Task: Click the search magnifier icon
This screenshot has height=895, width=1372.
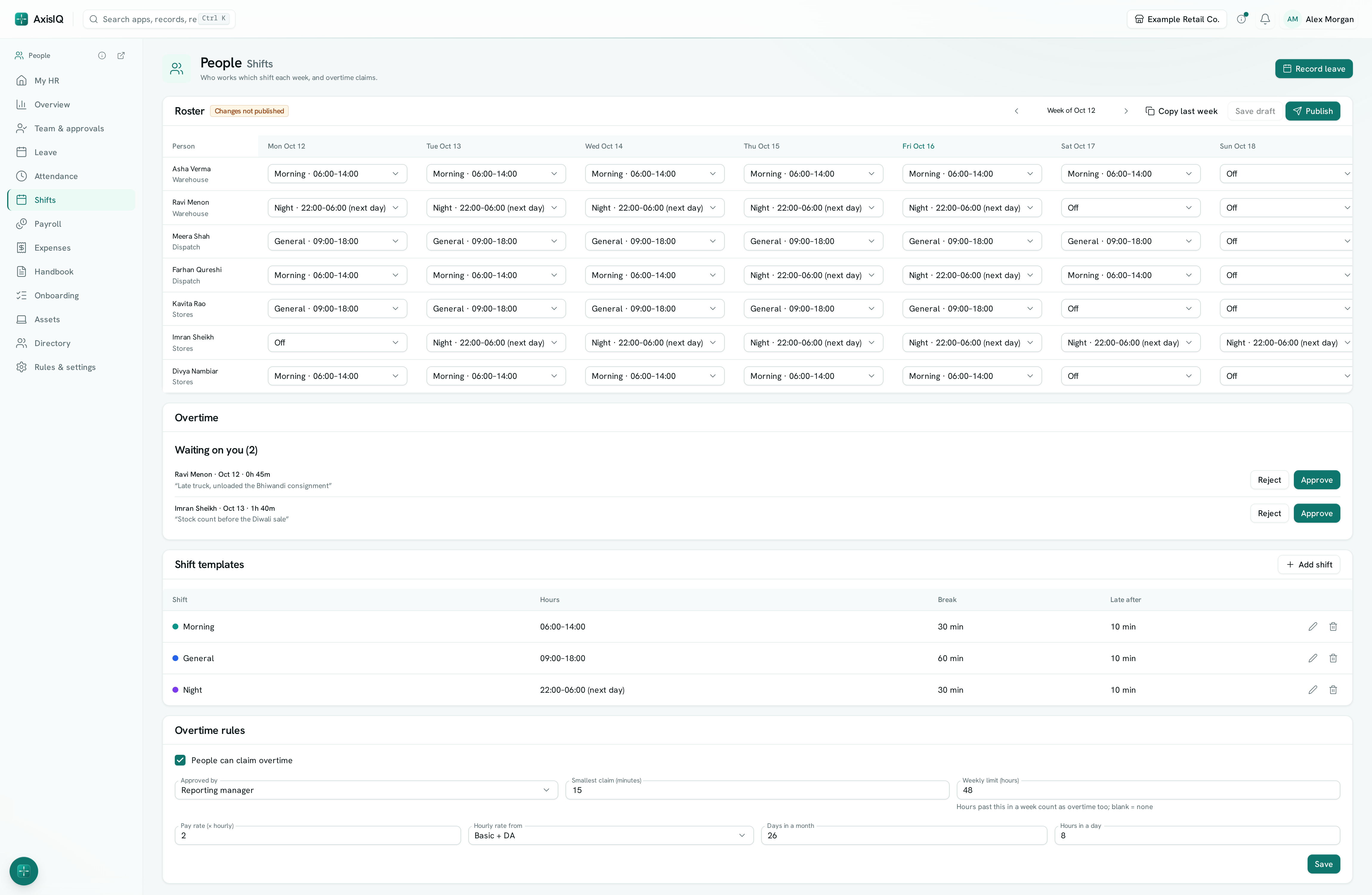Action: (93, 19)
